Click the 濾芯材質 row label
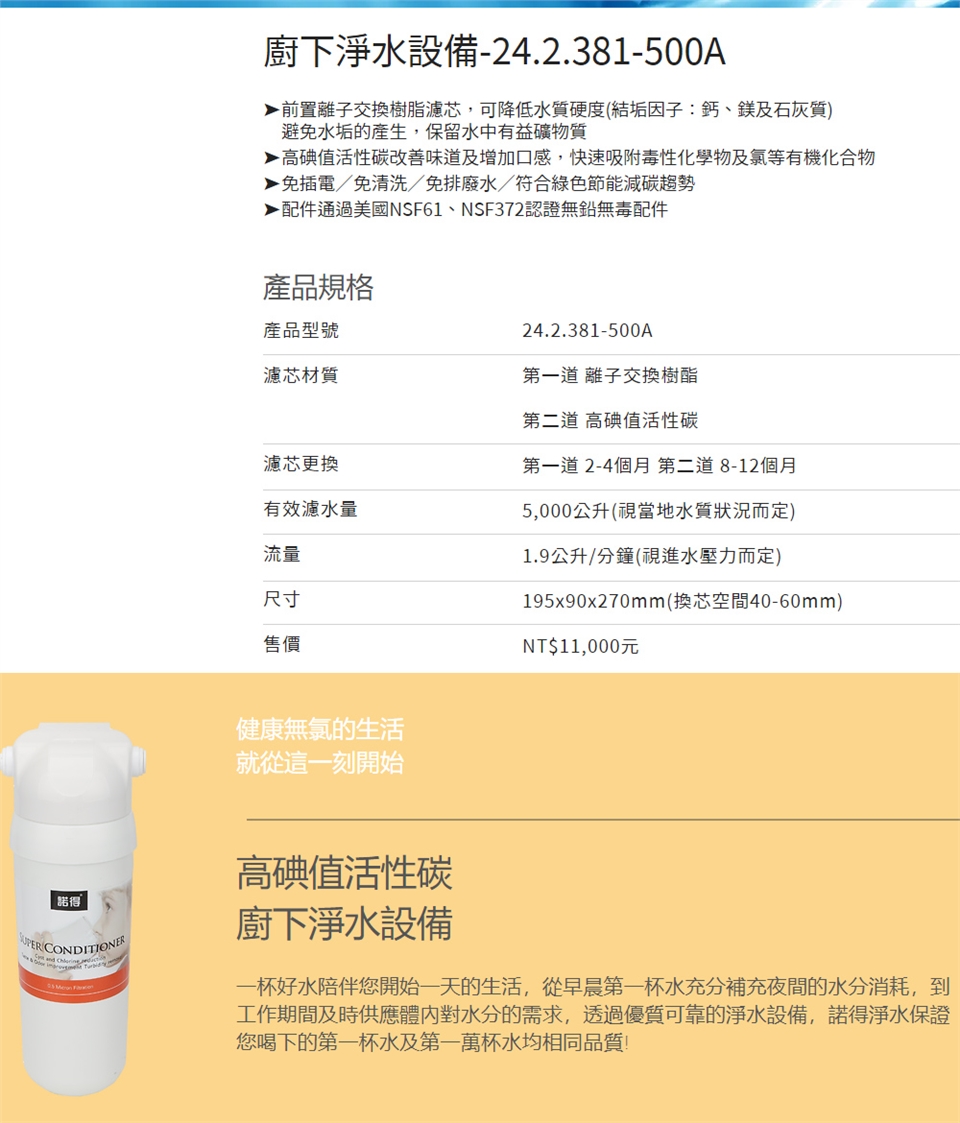This screenshot has width=960, height=1123. click(x=301, y=375)
